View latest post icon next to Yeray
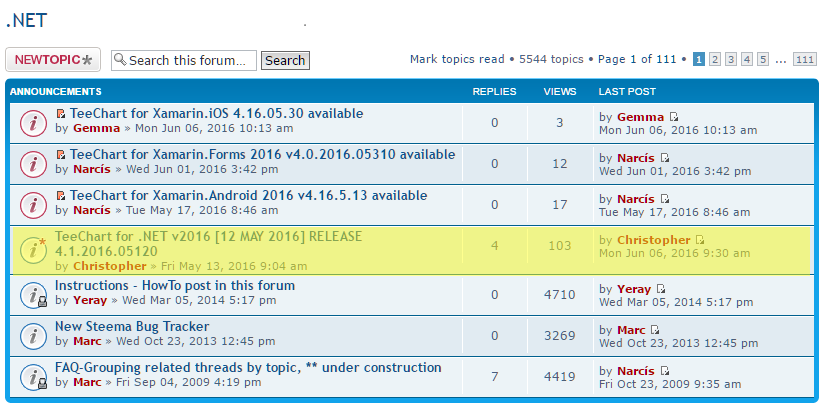This screenshot has width=829, height=405. click(x=661, y=289)
